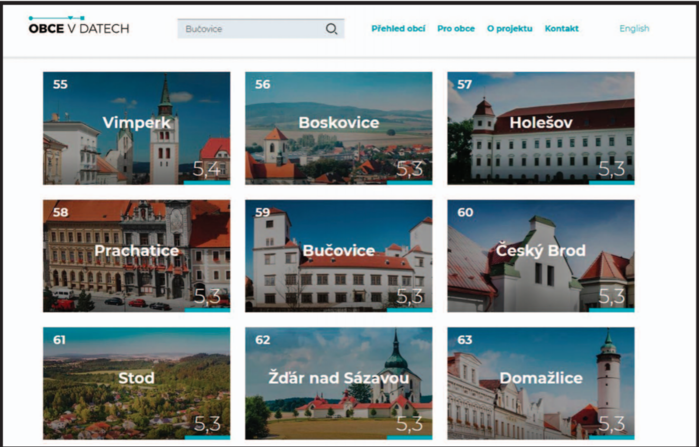Select the Žďár nad Sázavou card

coord(338,383)
